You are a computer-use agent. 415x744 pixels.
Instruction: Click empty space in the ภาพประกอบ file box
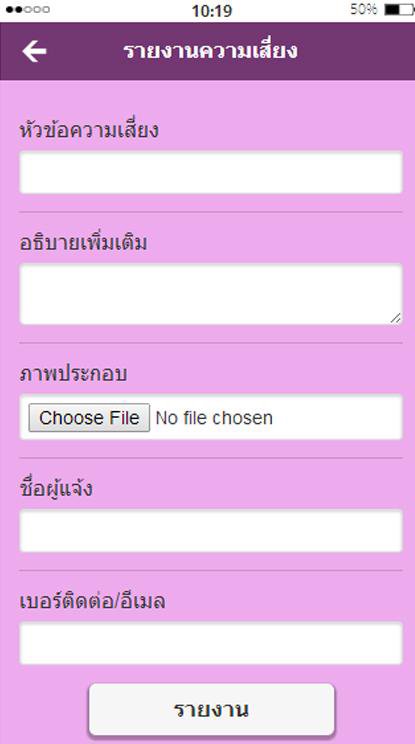[337, 418]
